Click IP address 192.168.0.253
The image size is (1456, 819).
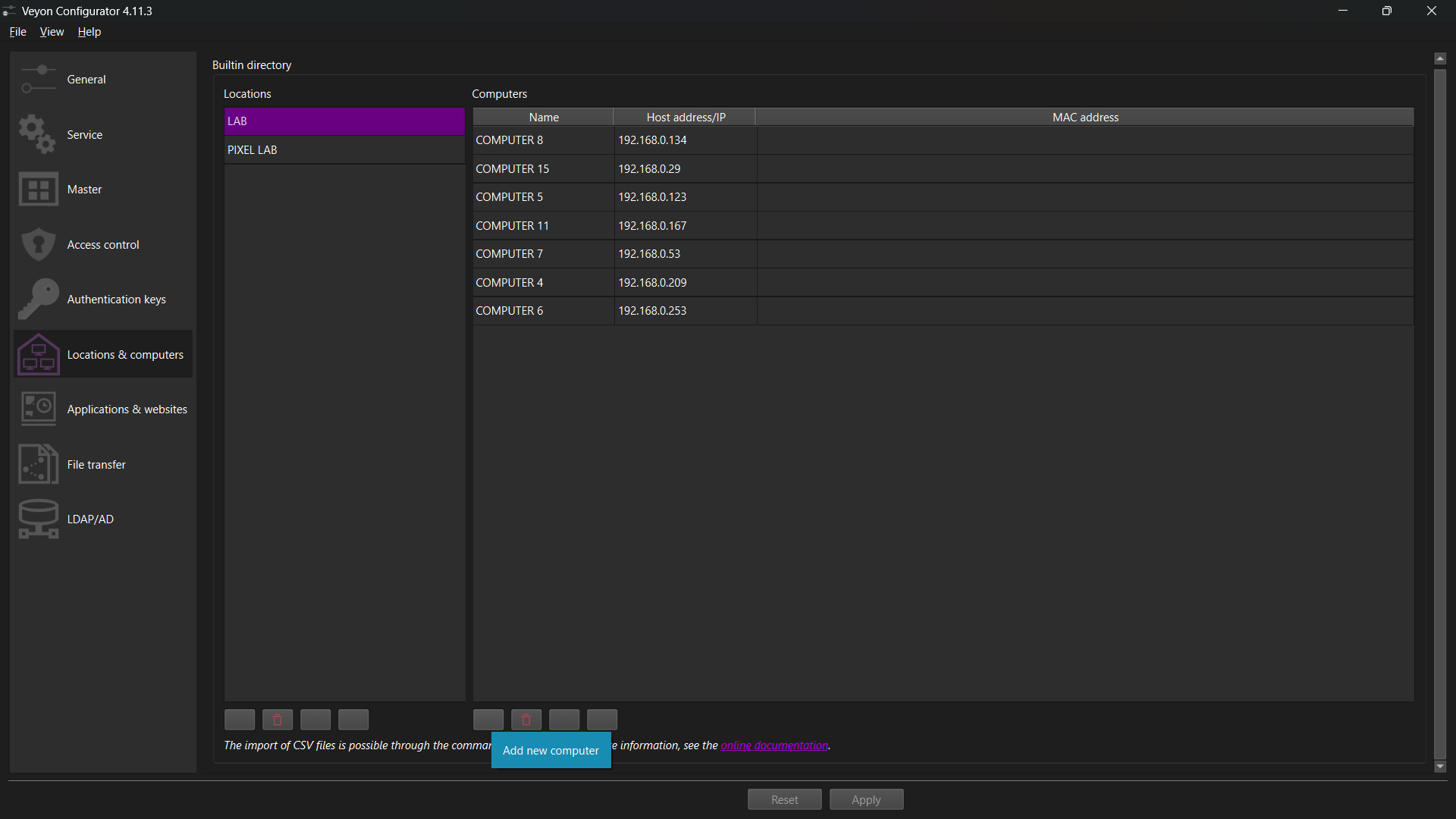686,311
